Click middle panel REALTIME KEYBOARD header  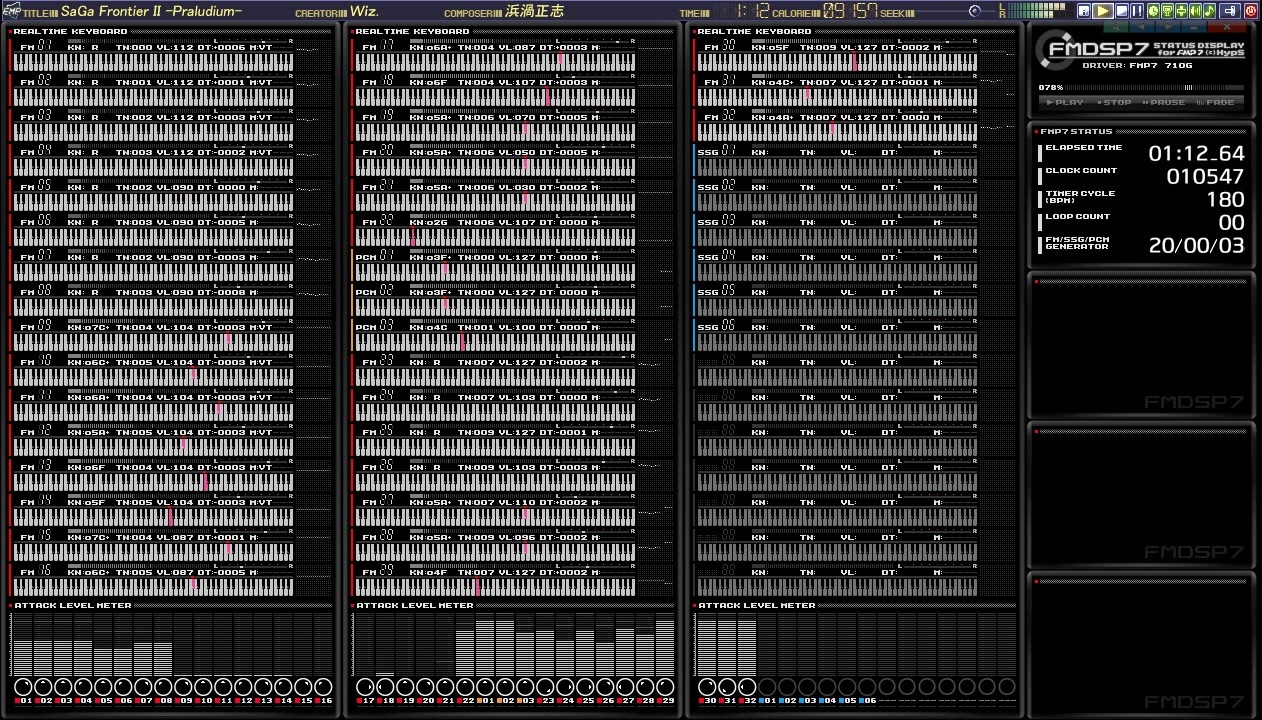(x=413, y=31)
